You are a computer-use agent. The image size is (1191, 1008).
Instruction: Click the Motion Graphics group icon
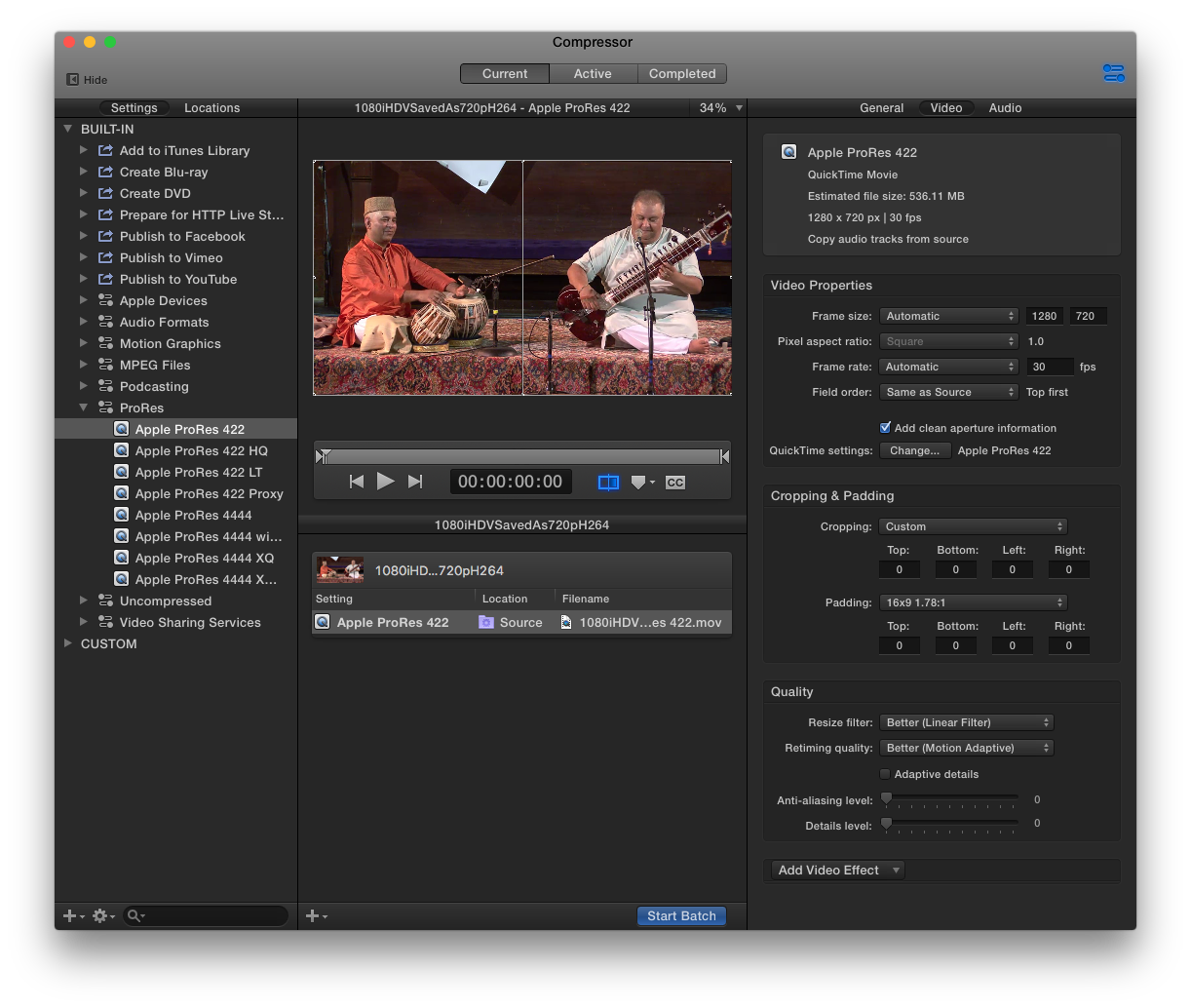[x=106, y=343]
